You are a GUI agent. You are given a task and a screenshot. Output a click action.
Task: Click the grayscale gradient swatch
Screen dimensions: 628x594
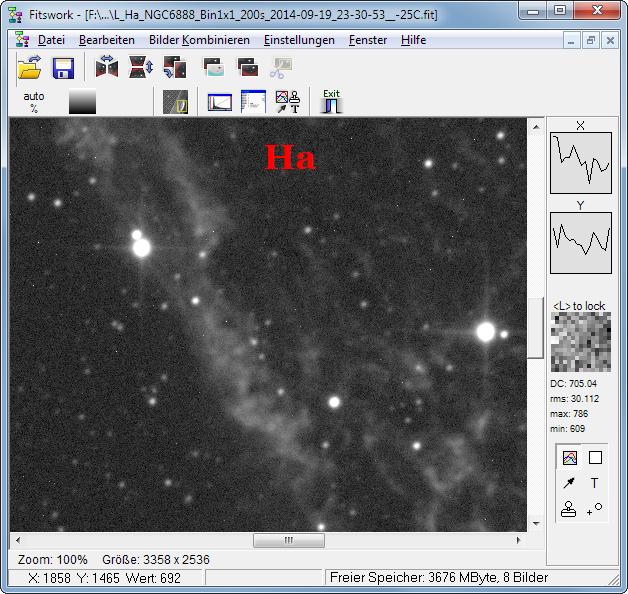point(82,102)
